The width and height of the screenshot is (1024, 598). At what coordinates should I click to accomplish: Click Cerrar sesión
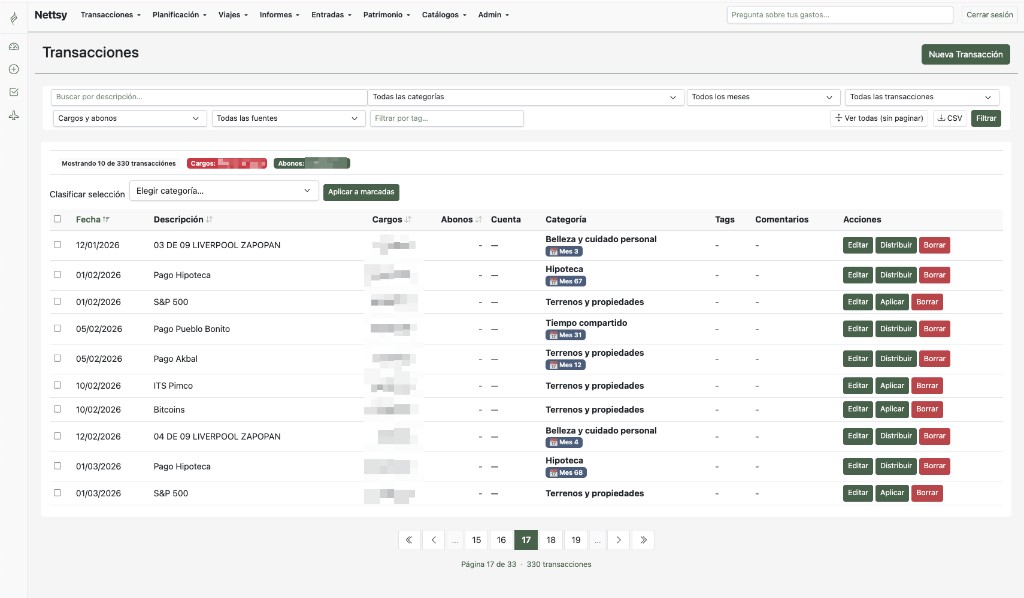989,14
